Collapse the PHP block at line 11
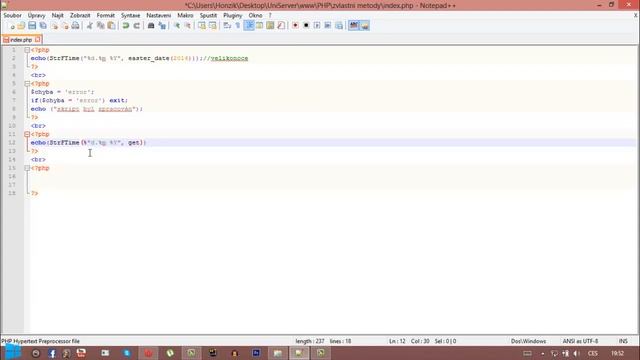This screenshot has height=360, width=640. (x=27, y=134)
